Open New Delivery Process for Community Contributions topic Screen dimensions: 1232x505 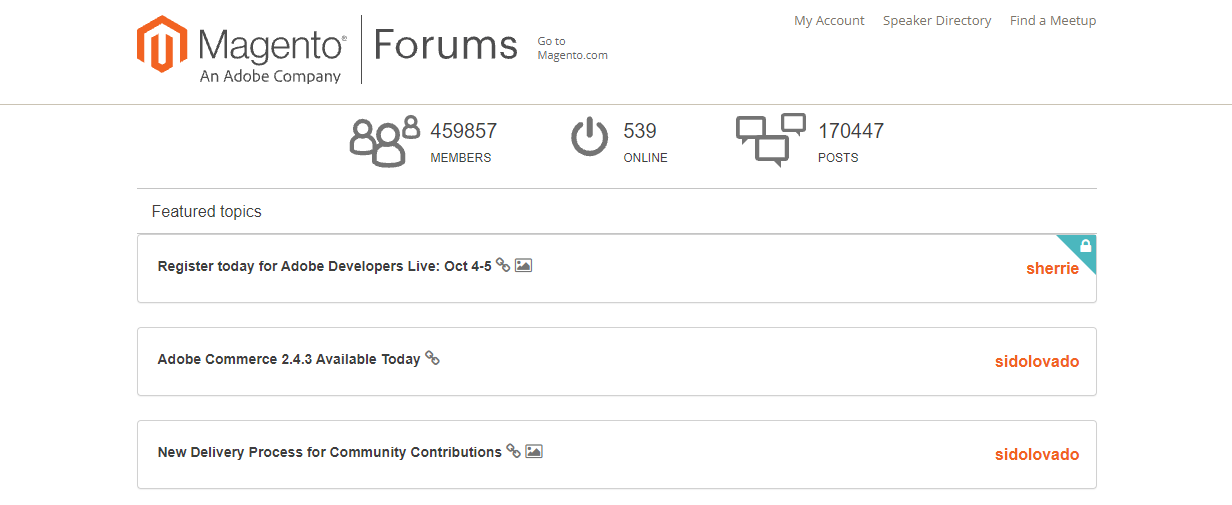point(330,452)
